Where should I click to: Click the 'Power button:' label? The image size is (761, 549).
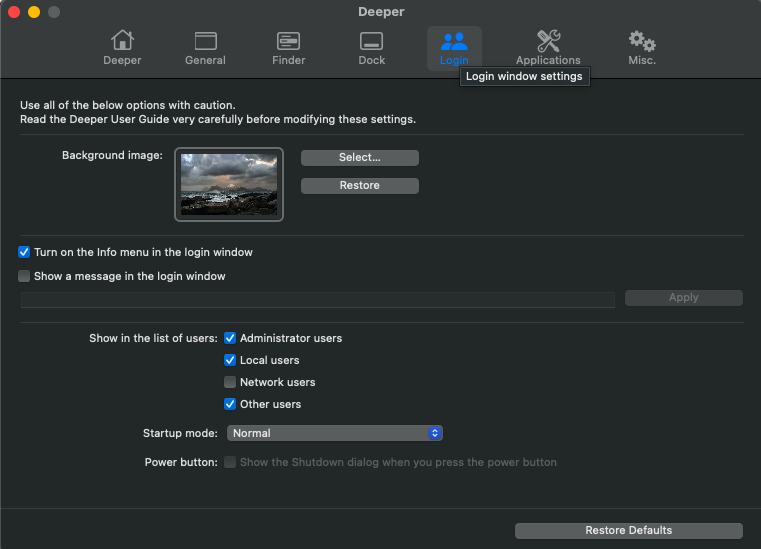(x=181, y=462)
